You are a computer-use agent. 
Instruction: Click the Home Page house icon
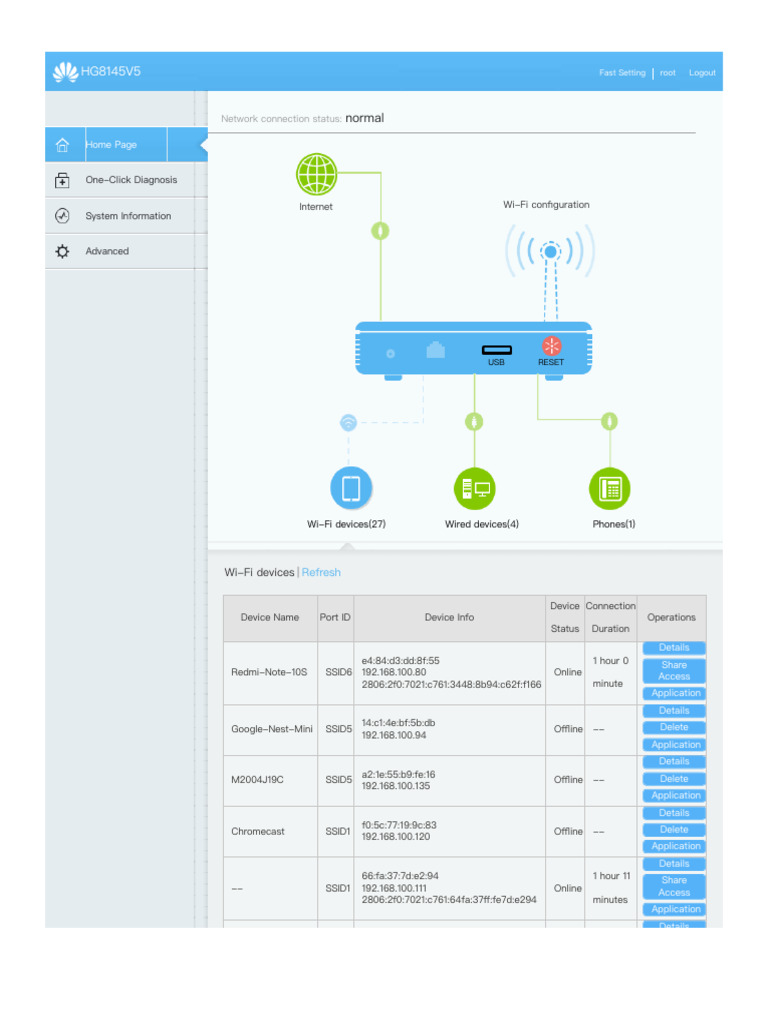62,145
